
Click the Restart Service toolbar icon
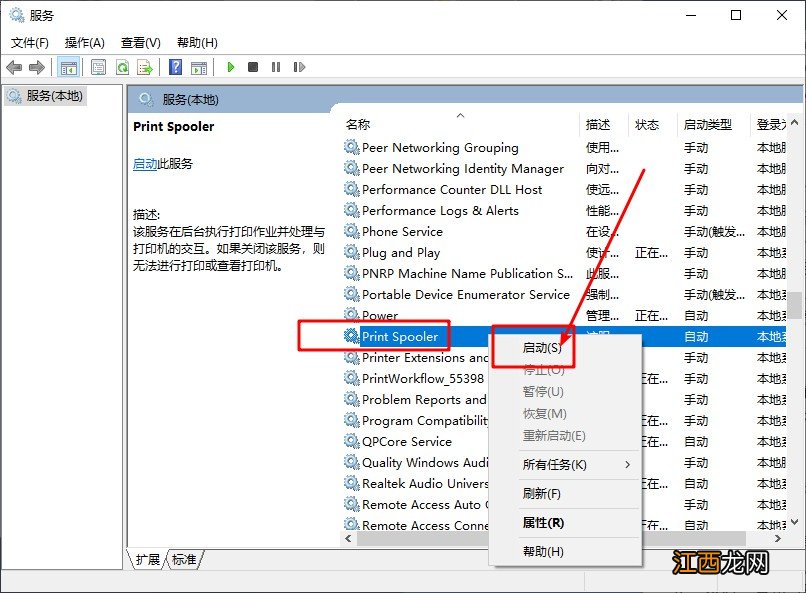(299, 67)
